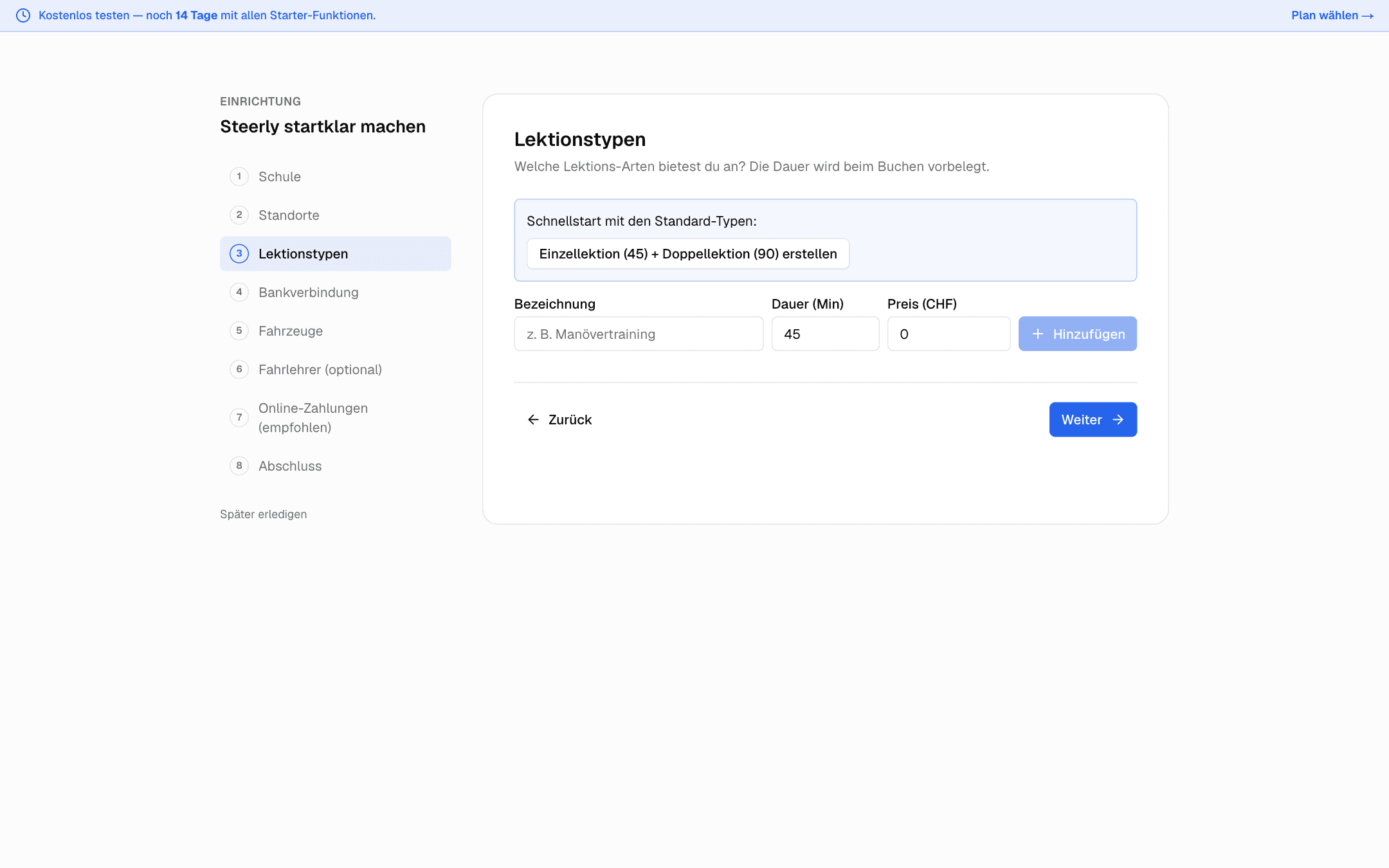The image size is (1389, 868).
Task: Go to step 2 Standorte
Action: [336, 215]
